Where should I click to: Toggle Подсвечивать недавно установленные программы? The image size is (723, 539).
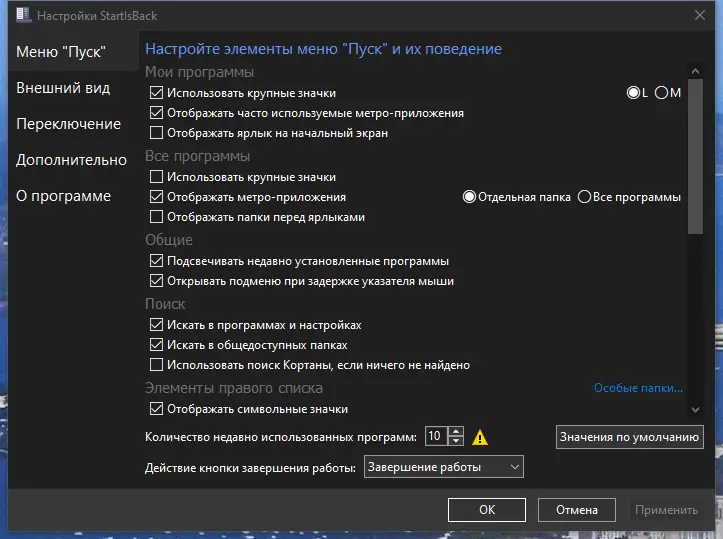pyautogui.click(x=156, y=261)
